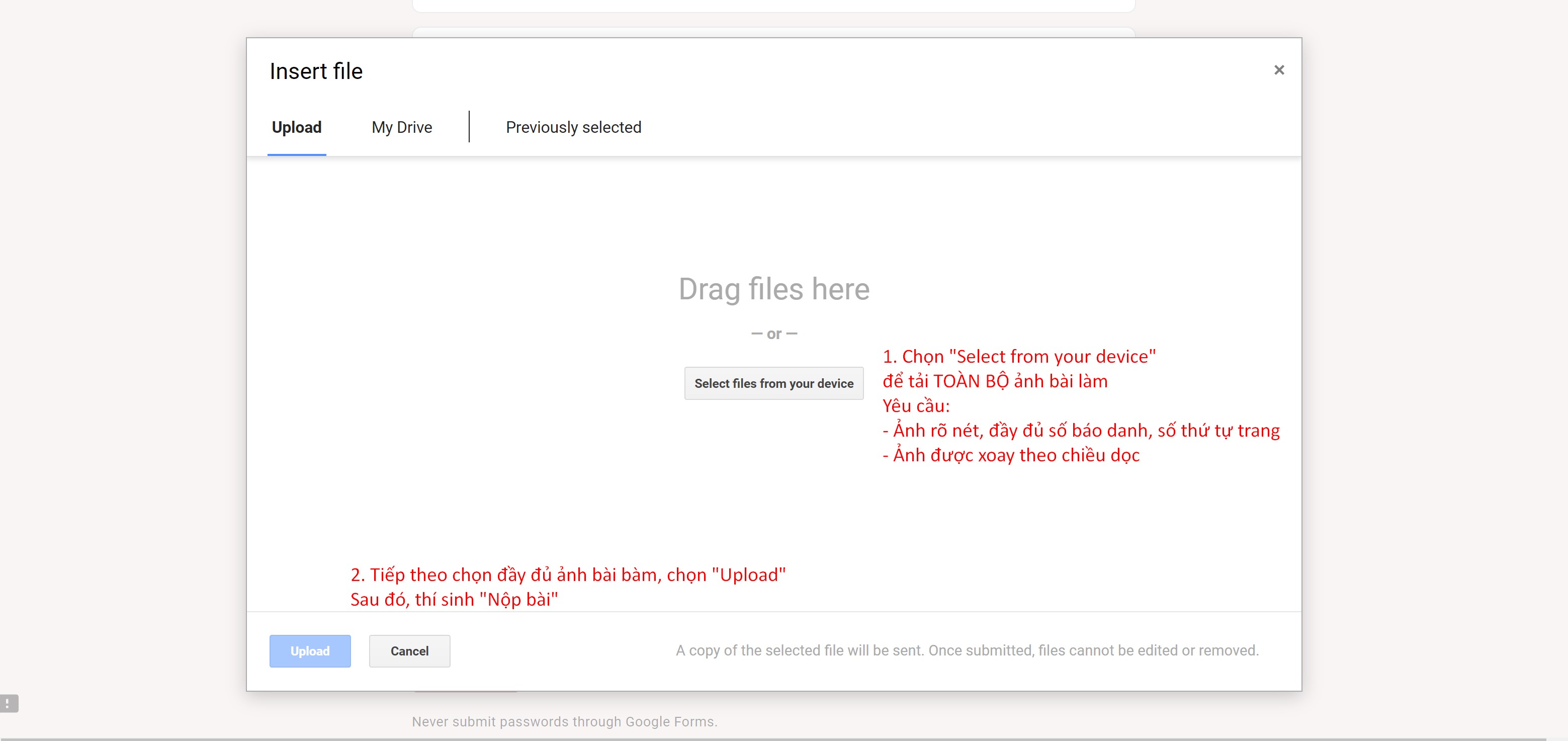Screen dimensions: 1568x741
Task: Click the "Sau đó, thí sinh" red line
Action: (454, 600)
